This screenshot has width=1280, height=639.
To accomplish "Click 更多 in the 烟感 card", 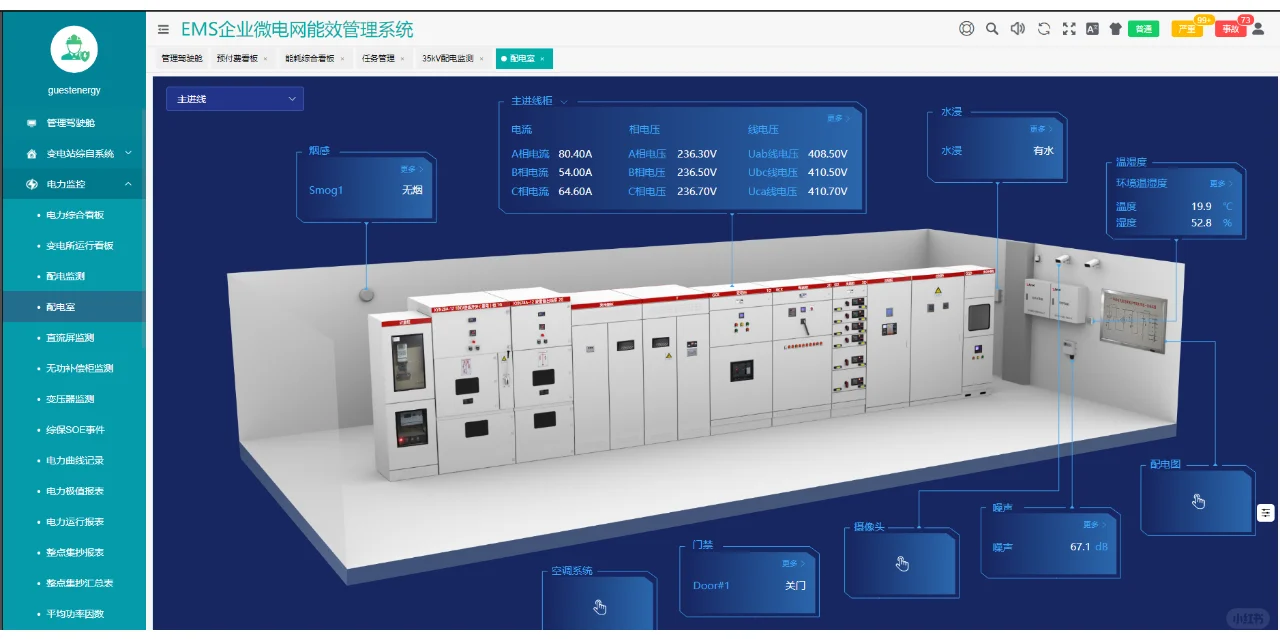I will pos(412,169).
